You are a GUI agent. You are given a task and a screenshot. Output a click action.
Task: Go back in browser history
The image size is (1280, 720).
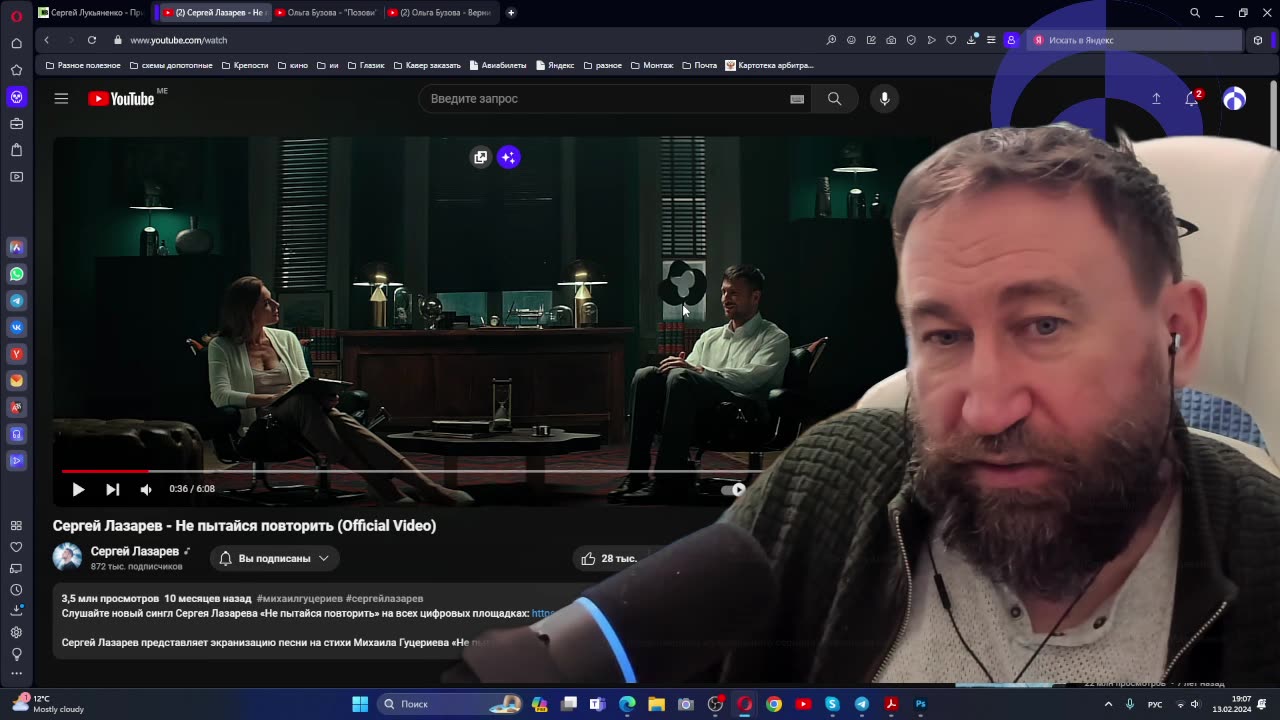coord(46,40)
